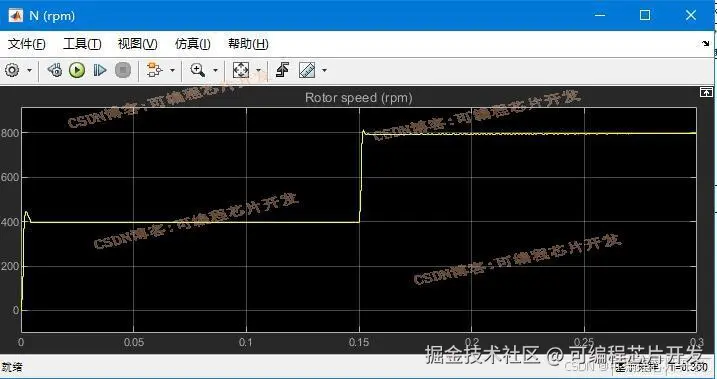The width and height of the screenshot is (717, 379).
Task: Click the step forward icon
Action: (x=100, y=70)
